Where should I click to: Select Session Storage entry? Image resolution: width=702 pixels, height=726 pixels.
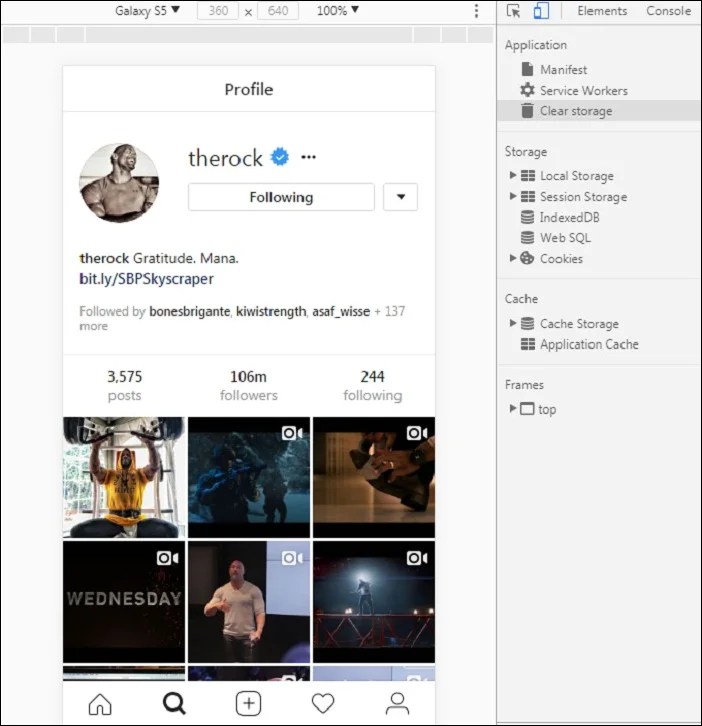click(583, 197)
